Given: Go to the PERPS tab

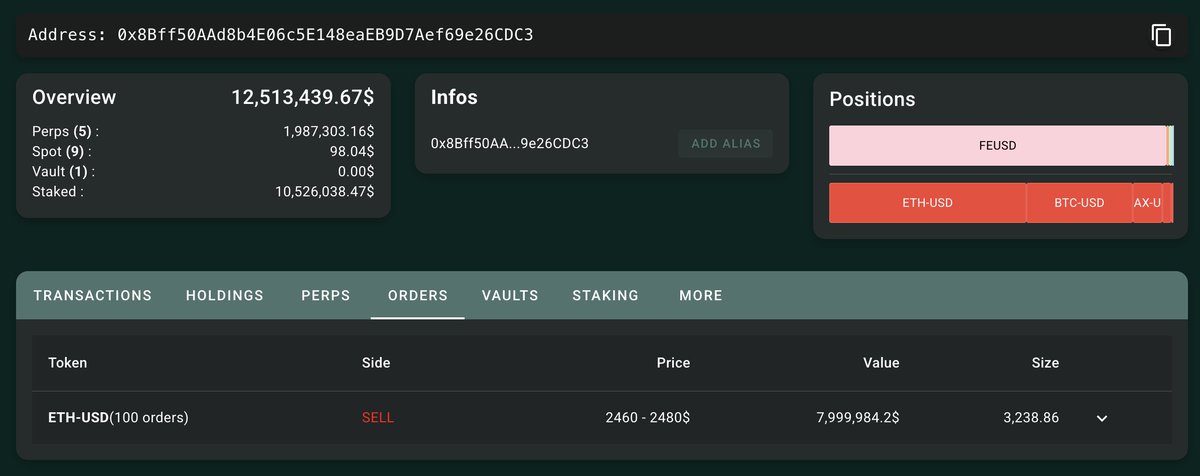Looking at the screenshot, I should (326, 296).
